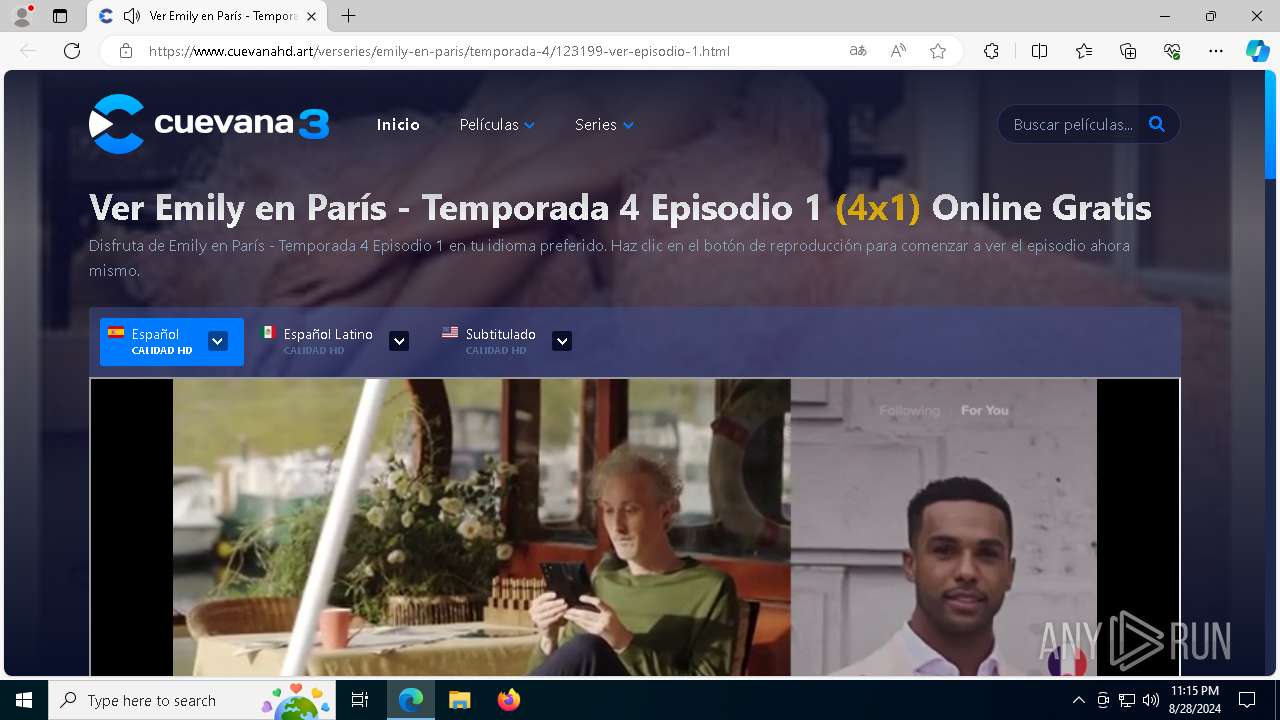Click the video player frame

click(635, 527)
